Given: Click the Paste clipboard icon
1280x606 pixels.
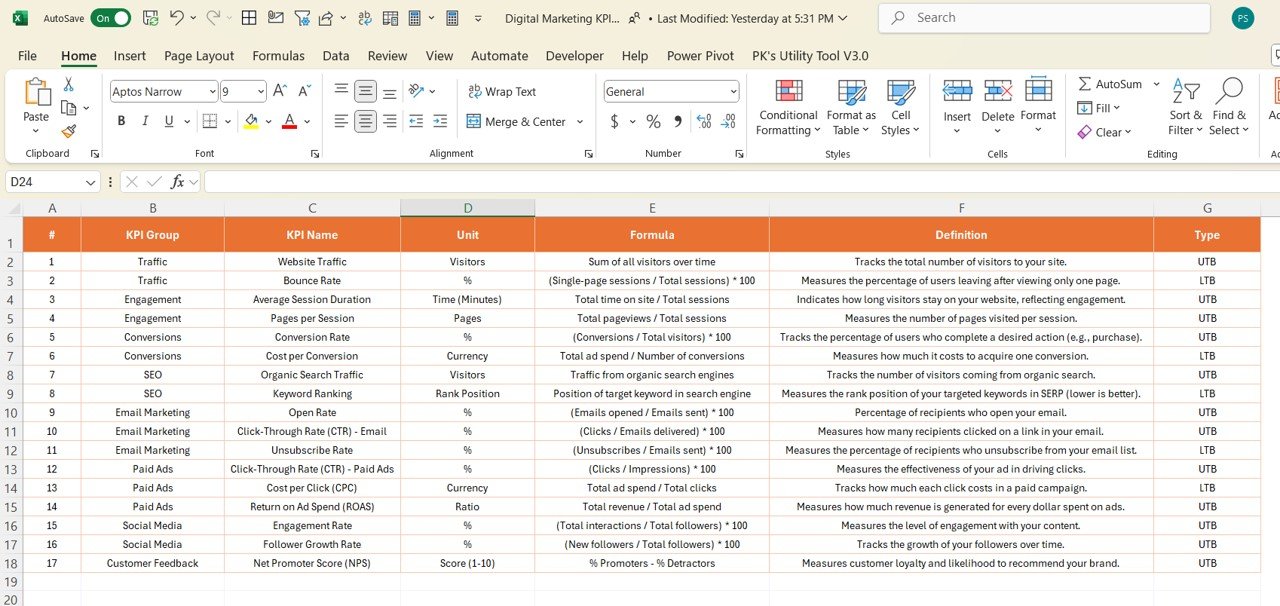Looking at the screenshot, I should [x=37, y=93].
